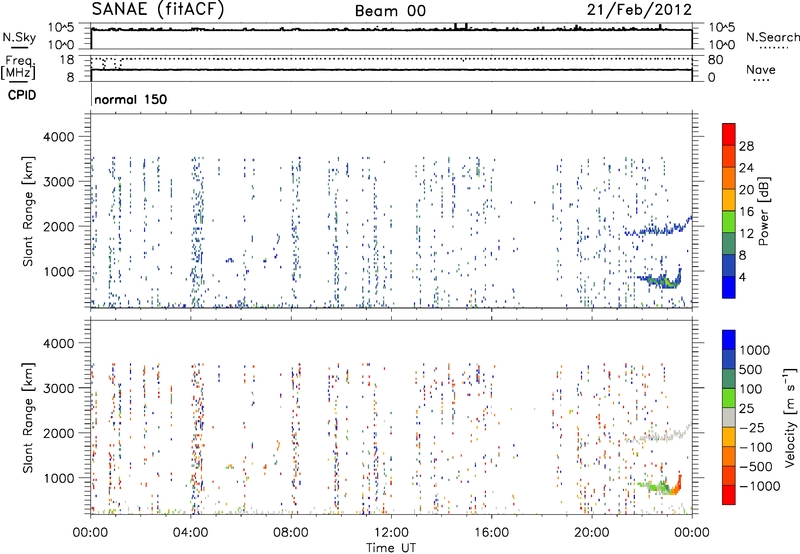Click the top velocity colorbar label '1000'
Image resolution: width=800 pixels, height=554 pixels.
[x=755, y=350]
